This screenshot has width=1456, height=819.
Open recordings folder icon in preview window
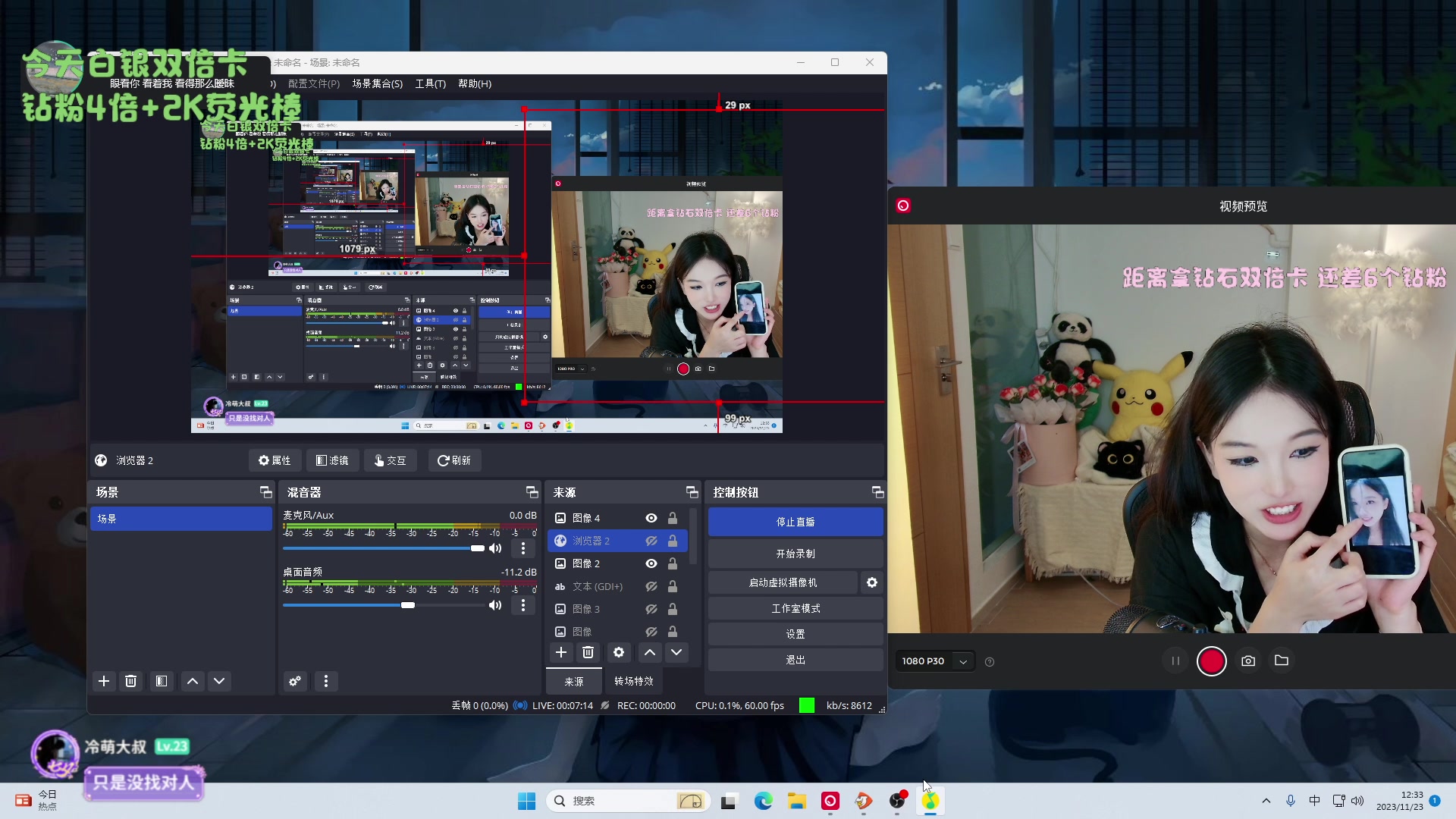tap(1282, 661)
